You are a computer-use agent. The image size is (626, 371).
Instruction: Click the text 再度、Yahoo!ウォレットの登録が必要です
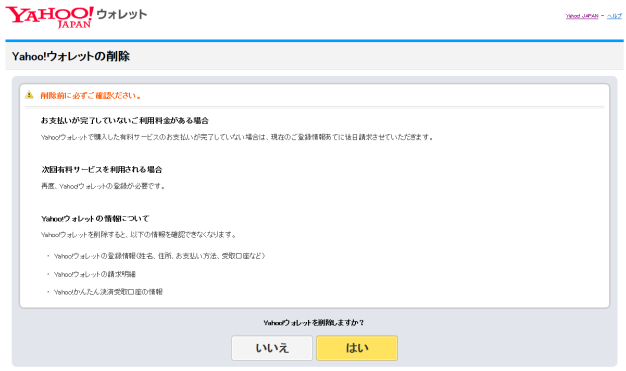point(103,186)
